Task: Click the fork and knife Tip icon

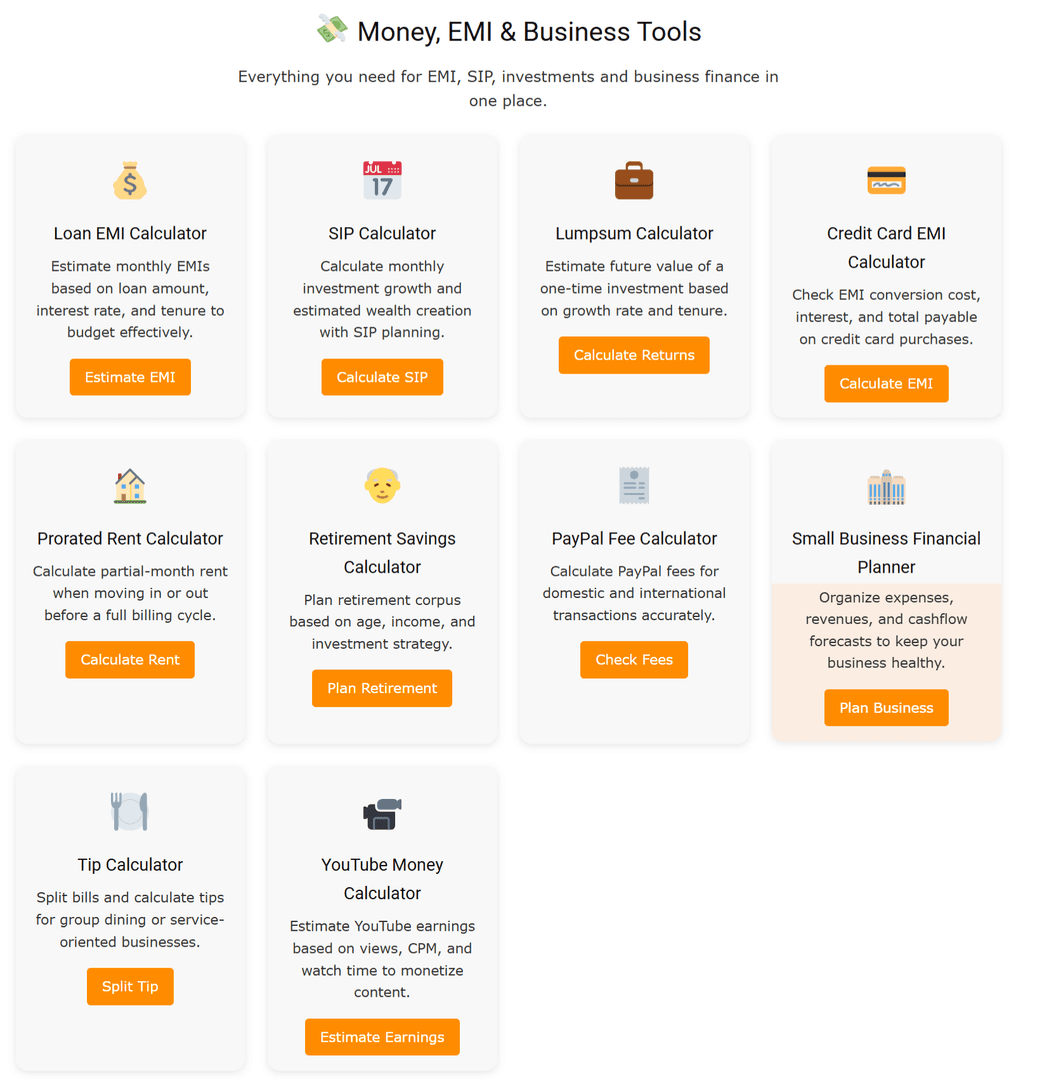Action: pyautogui.click(x=130, y=812)
